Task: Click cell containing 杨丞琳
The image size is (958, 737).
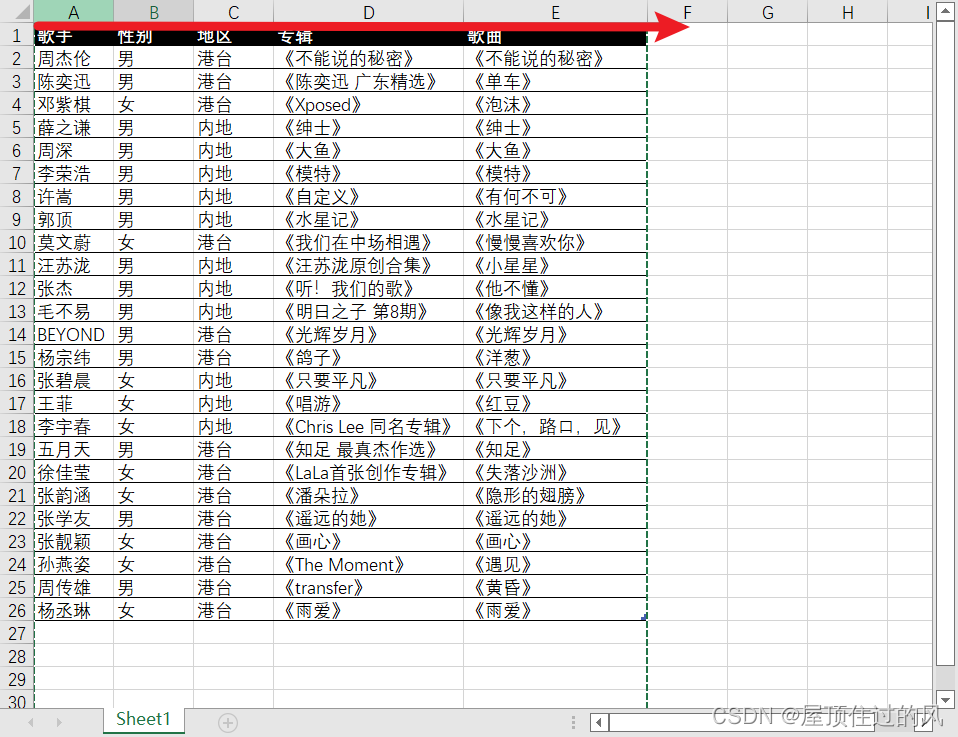Action: [74, 610]
